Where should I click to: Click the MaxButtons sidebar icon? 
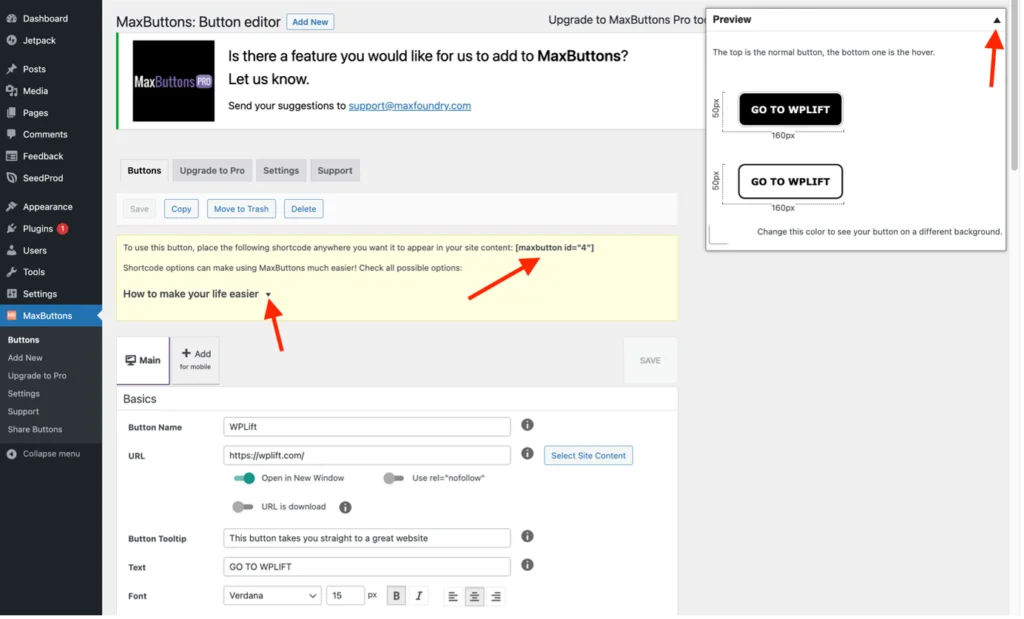12,315
